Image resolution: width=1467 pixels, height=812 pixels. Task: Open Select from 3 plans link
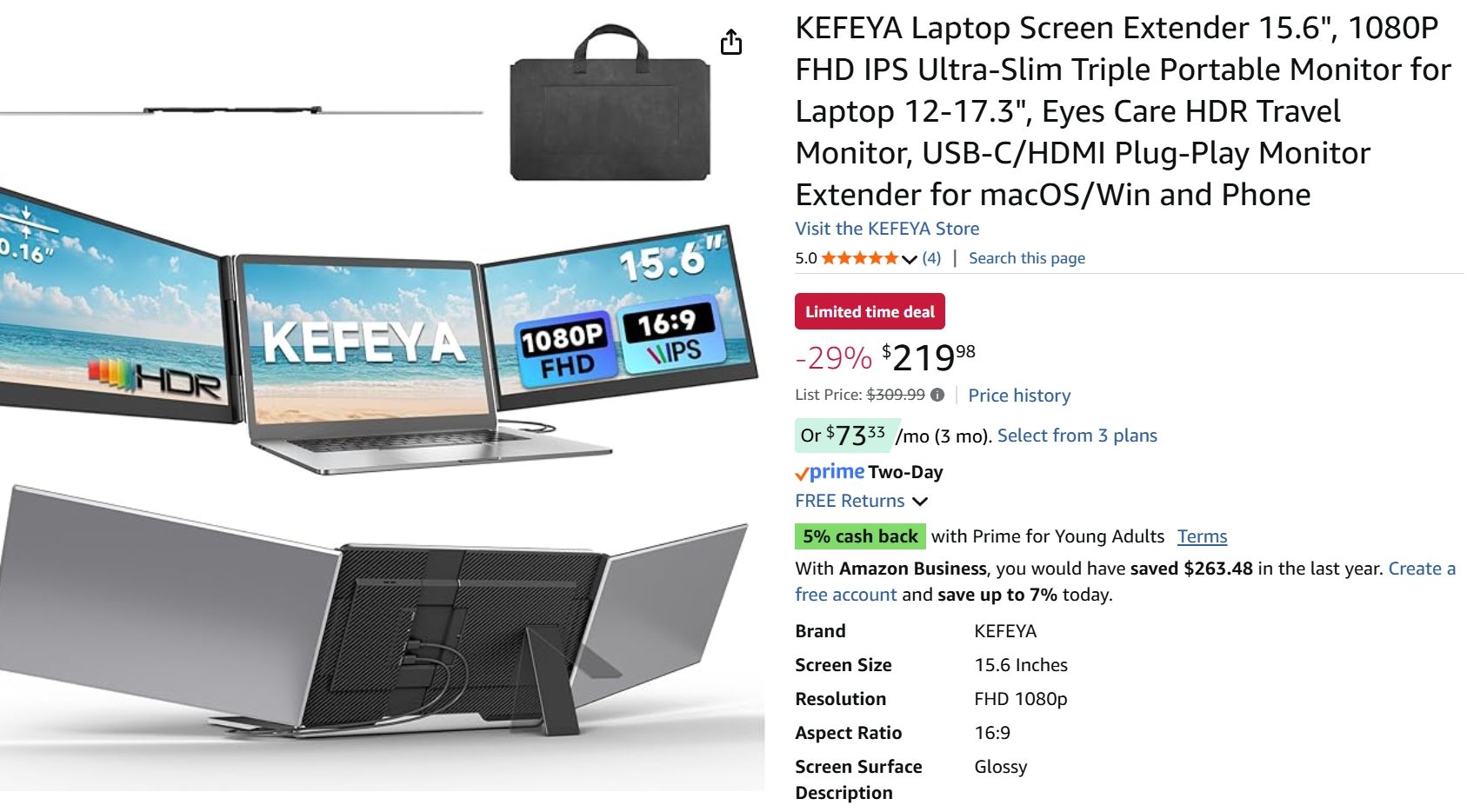coord(1077,436)
